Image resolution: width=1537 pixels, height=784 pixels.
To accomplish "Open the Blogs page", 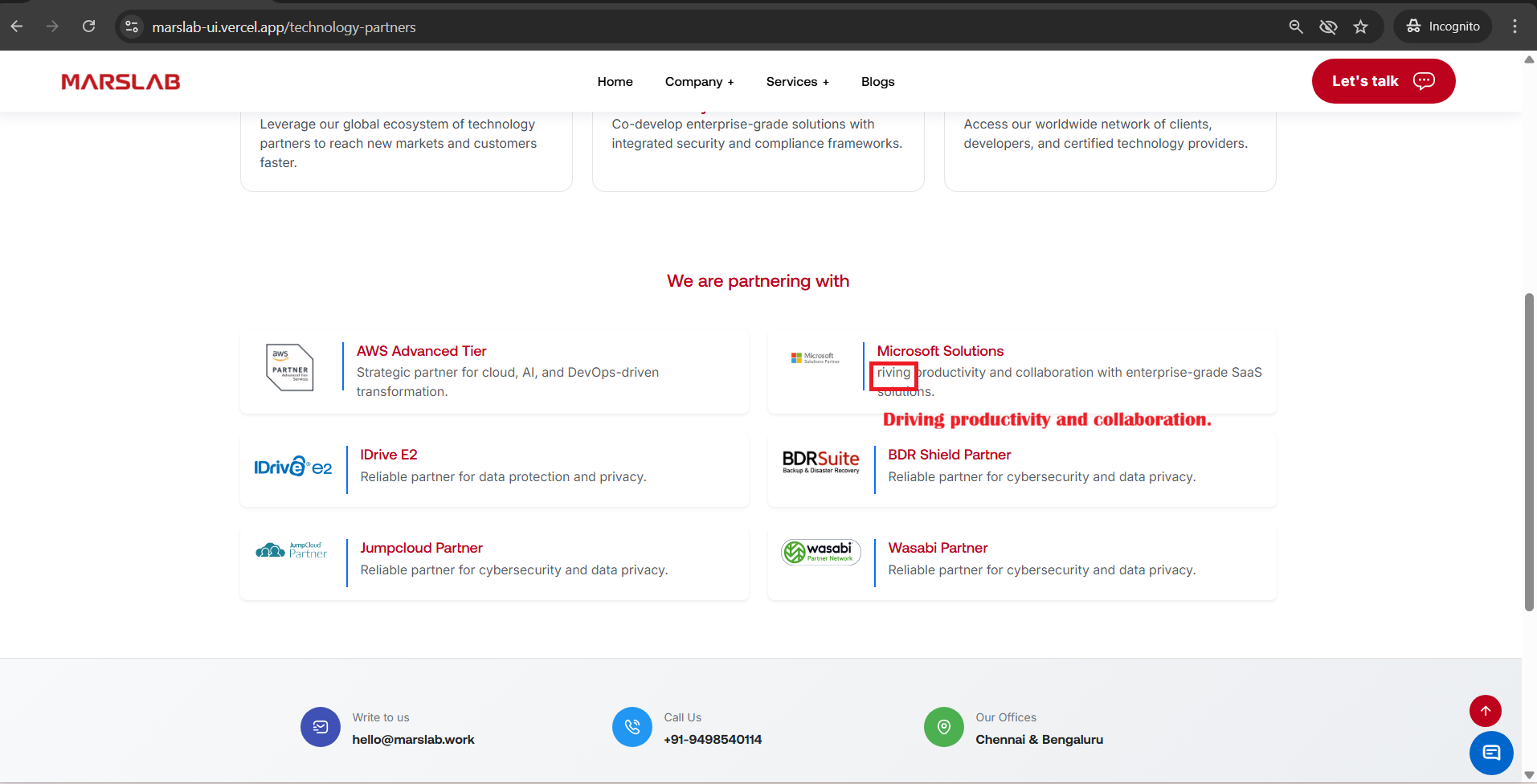I will (877, 82).
